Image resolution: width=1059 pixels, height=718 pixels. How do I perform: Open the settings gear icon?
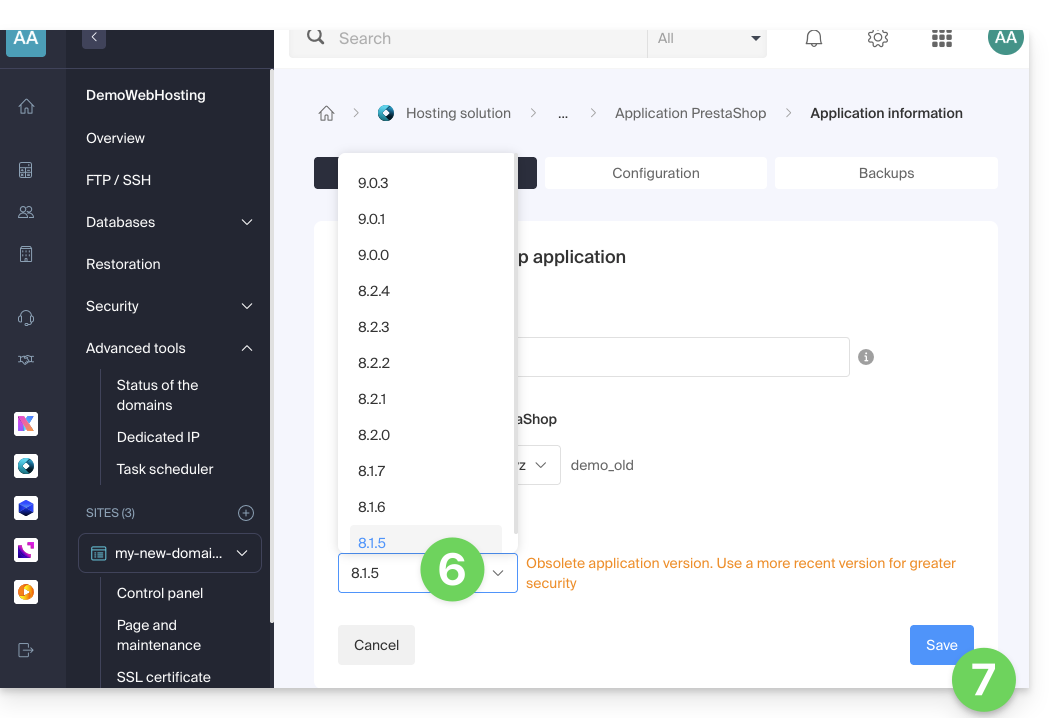878,39
